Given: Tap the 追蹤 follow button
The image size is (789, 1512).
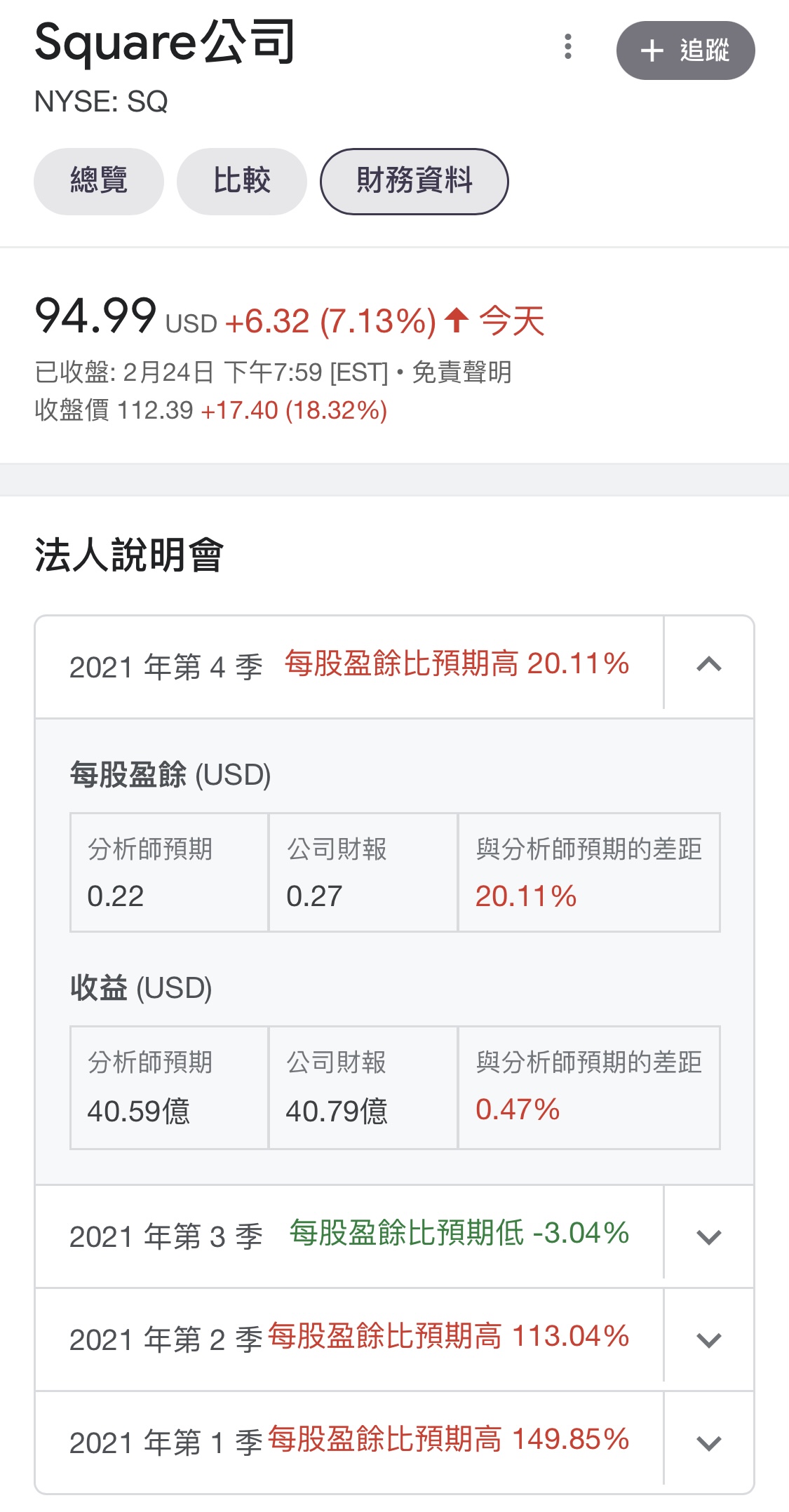Looking at the screenshot, I should coord(685,50).
